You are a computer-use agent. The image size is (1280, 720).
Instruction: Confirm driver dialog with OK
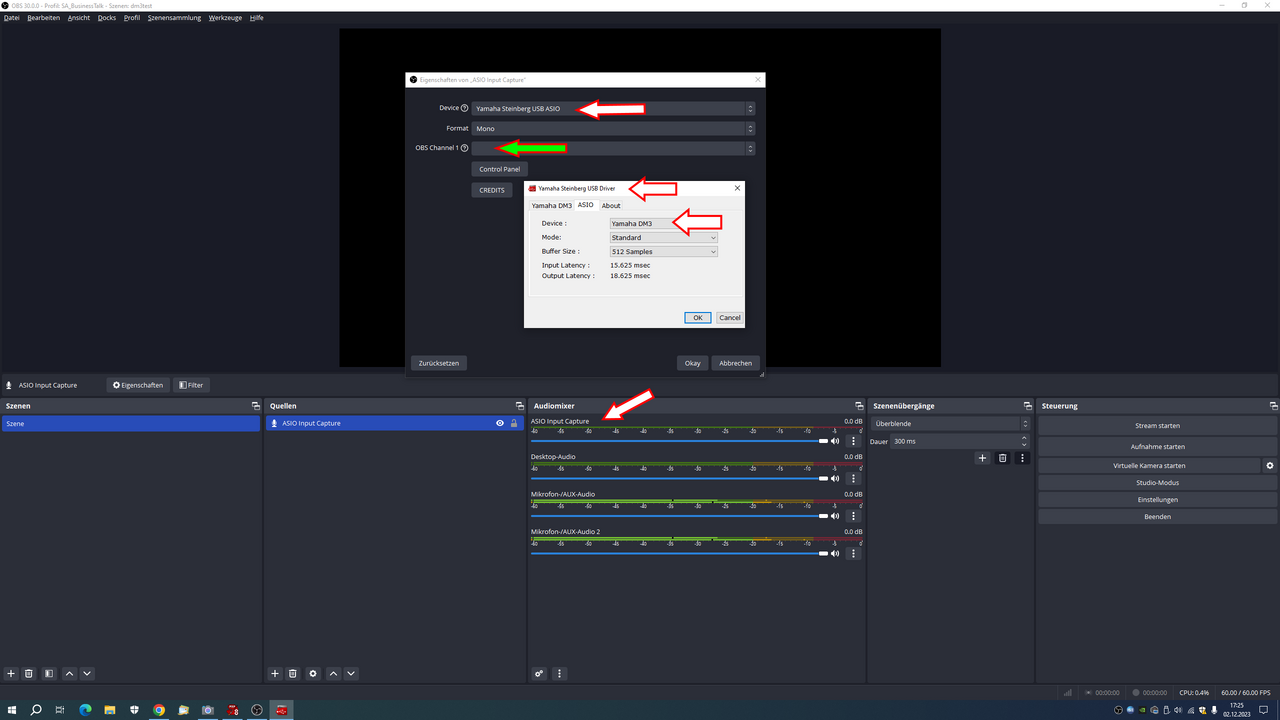698,317
